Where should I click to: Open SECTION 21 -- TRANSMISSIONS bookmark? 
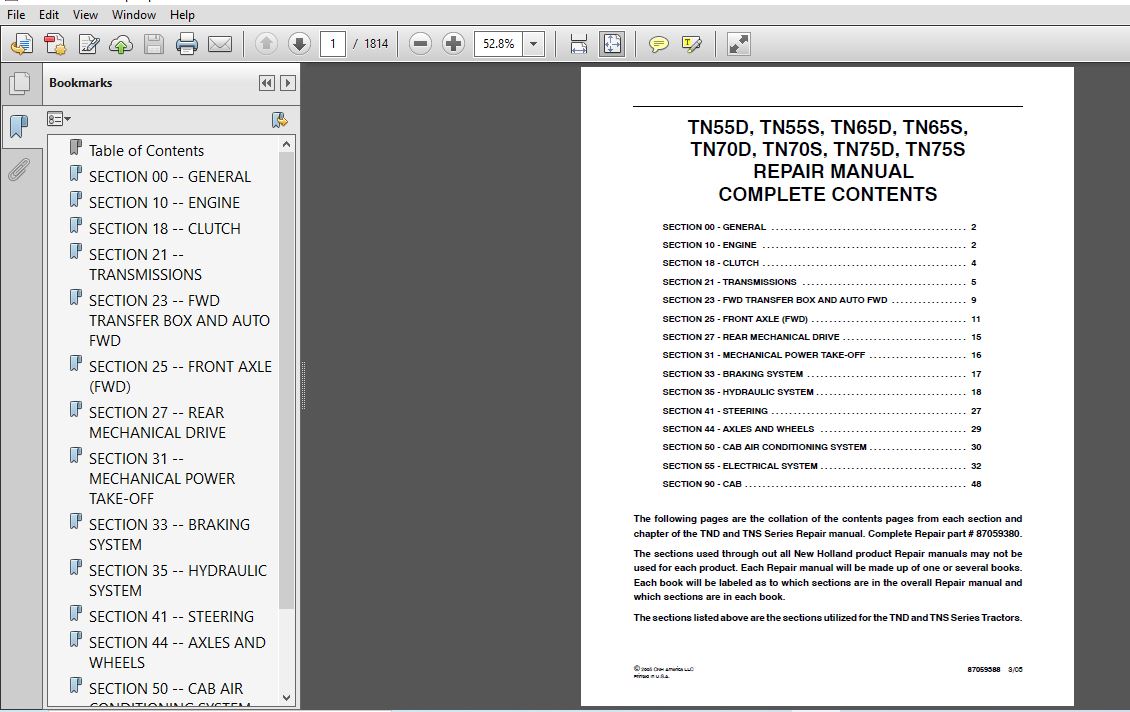pyautogui.click(x=146, y=264)
